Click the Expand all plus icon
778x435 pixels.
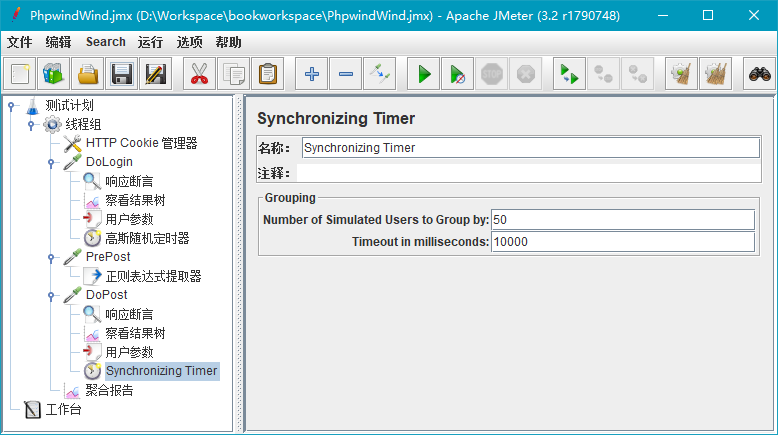tap(312, 74)
